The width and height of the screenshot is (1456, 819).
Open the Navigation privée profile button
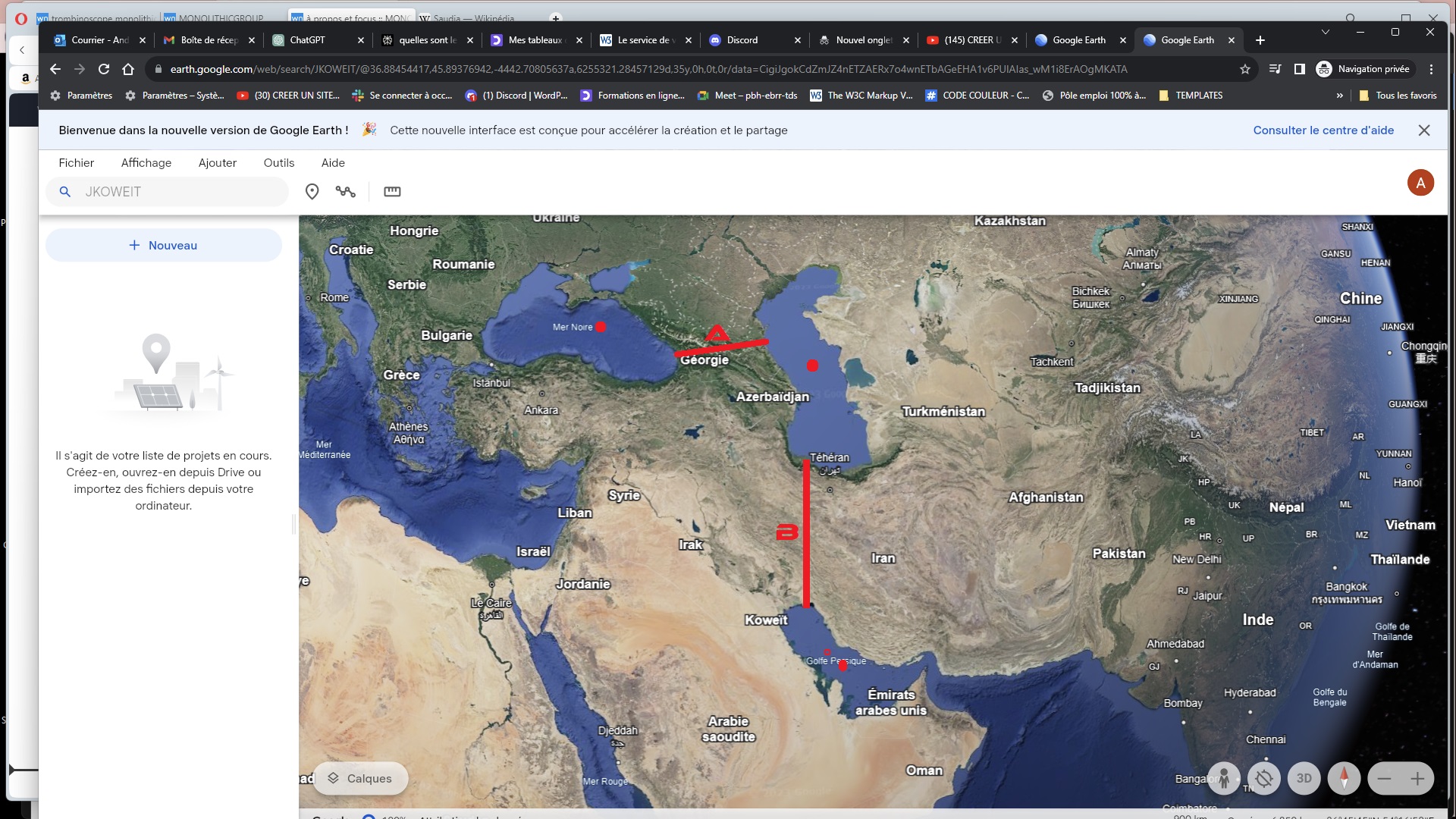1363,69
